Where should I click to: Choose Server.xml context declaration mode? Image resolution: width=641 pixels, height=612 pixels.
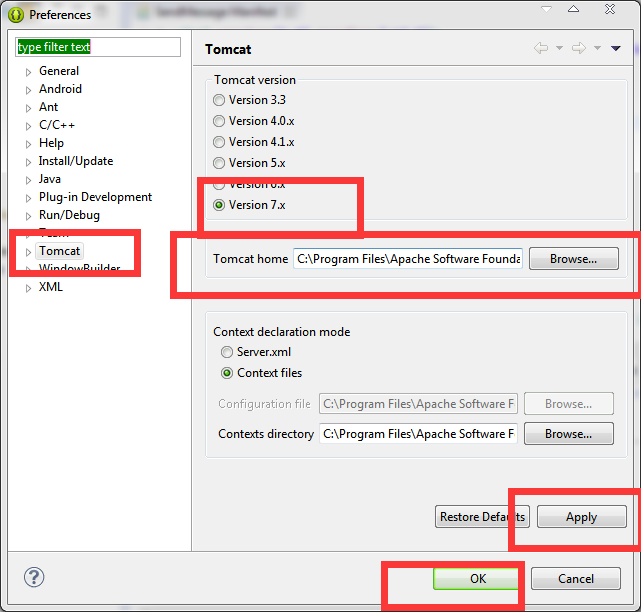[227, 352]
